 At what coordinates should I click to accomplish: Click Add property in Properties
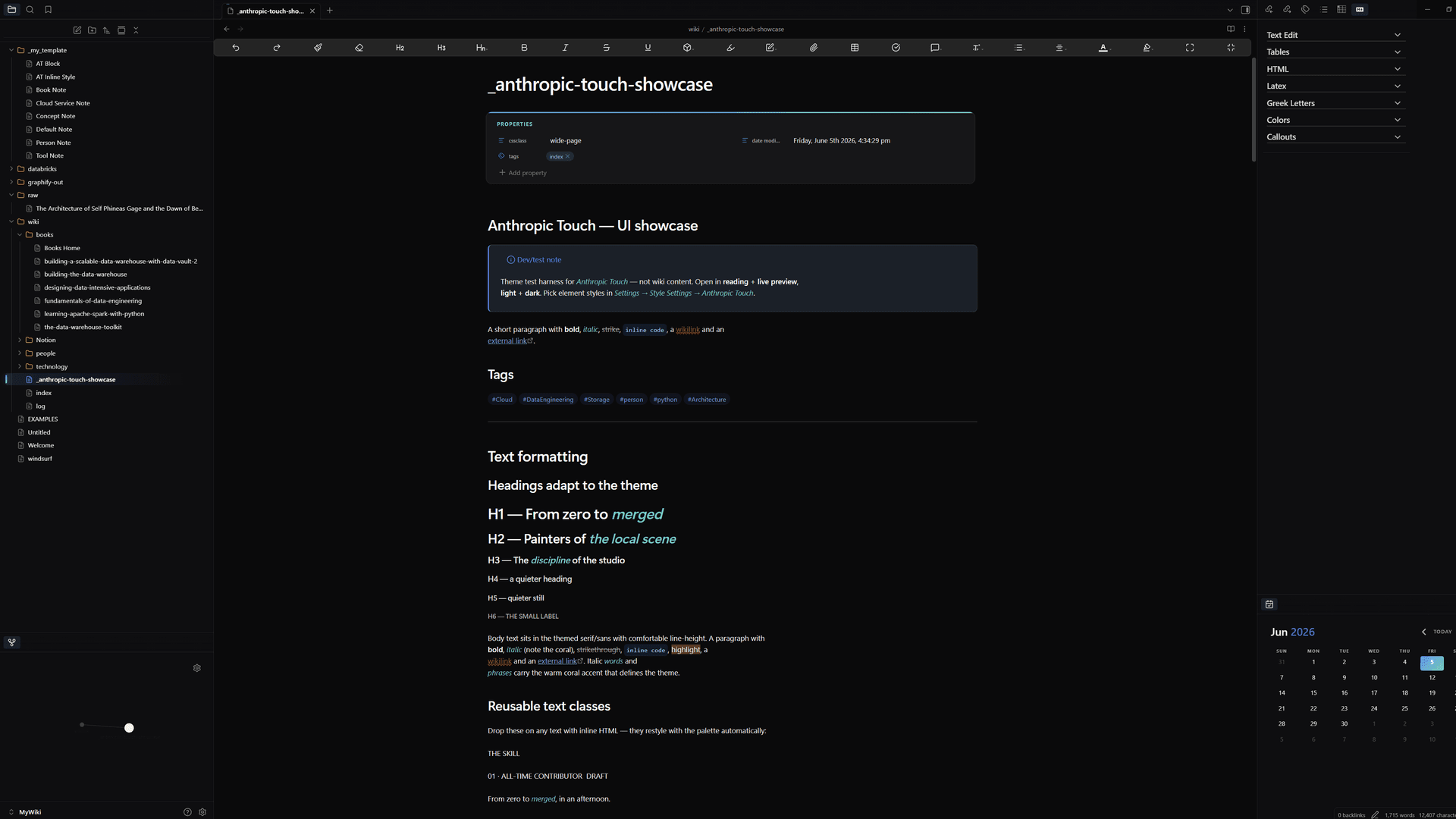(x=523, y=173)
